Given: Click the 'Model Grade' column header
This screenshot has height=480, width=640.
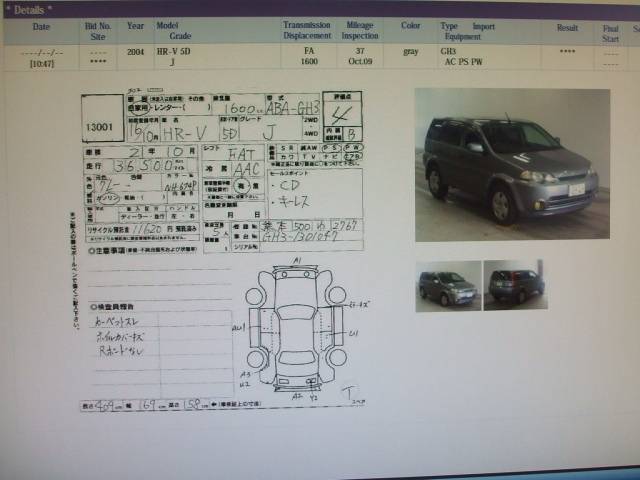Looking at the screenshot, I should click(174, 31).
